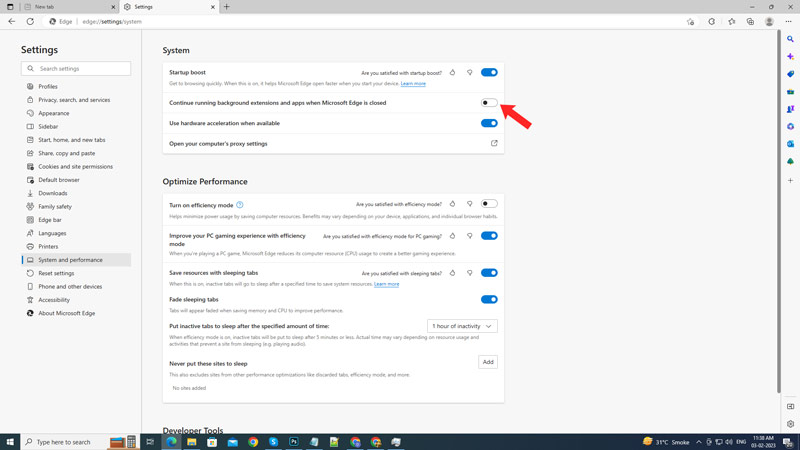
Task: Thumbs down for PC gaming efficiency mode
Action: pos(469,236)
